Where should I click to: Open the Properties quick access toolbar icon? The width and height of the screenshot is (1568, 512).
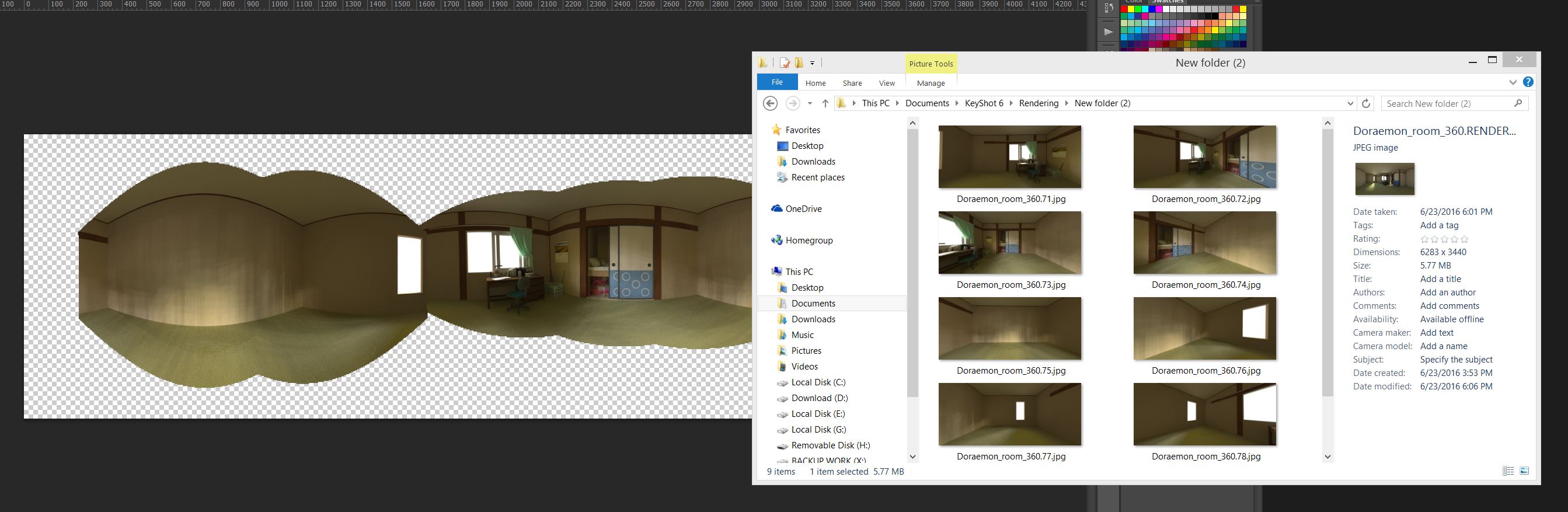785,62
